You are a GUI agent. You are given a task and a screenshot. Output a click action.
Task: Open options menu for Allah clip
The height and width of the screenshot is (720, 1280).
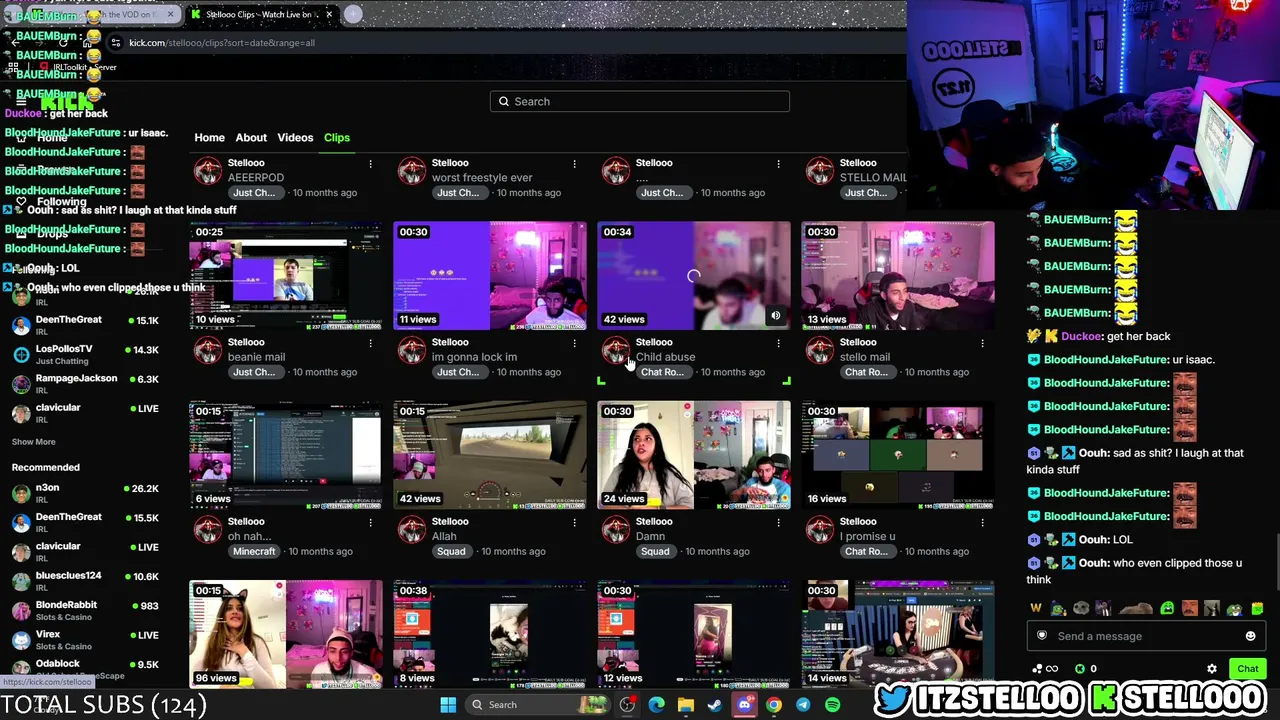tap(574, 522)
